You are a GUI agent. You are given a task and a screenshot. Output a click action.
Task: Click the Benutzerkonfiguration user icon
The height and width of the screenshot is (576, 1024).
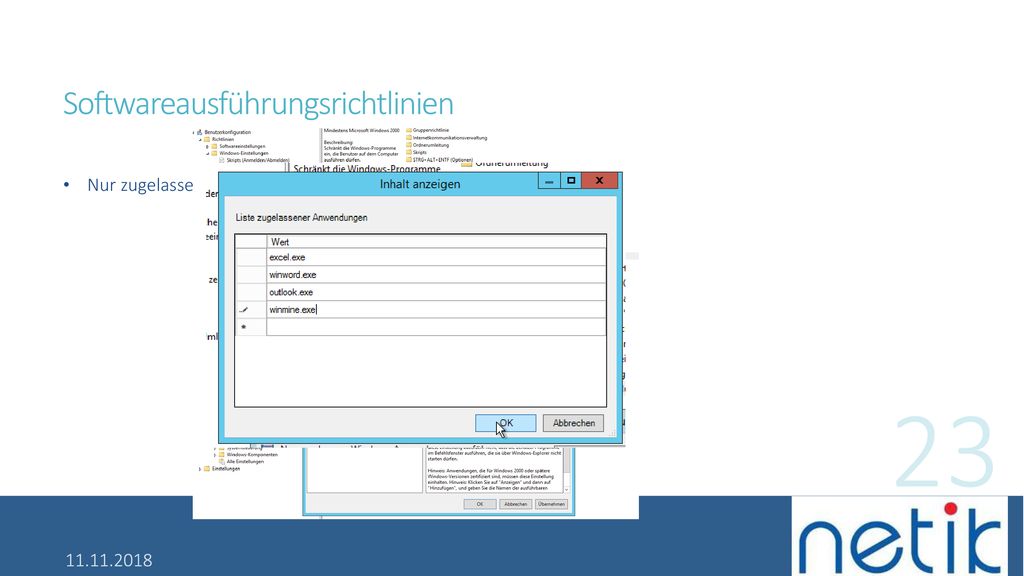coord(200,132)
